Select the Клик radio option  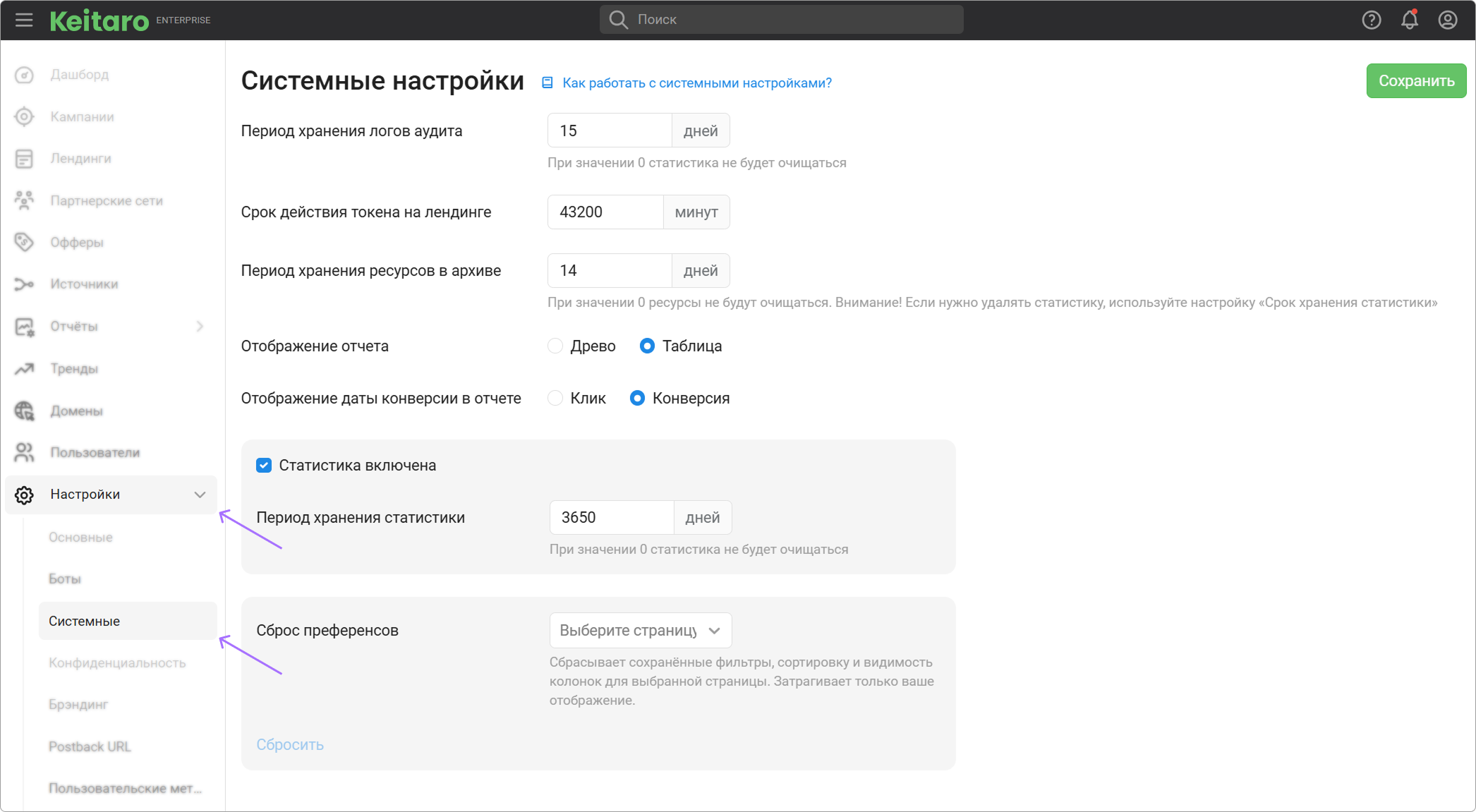(x=555, y=398)
